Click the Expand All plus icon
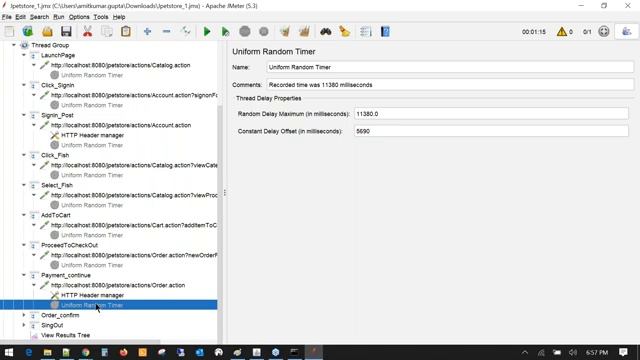This screenshot has width=640, height=360. coord(147,31)
